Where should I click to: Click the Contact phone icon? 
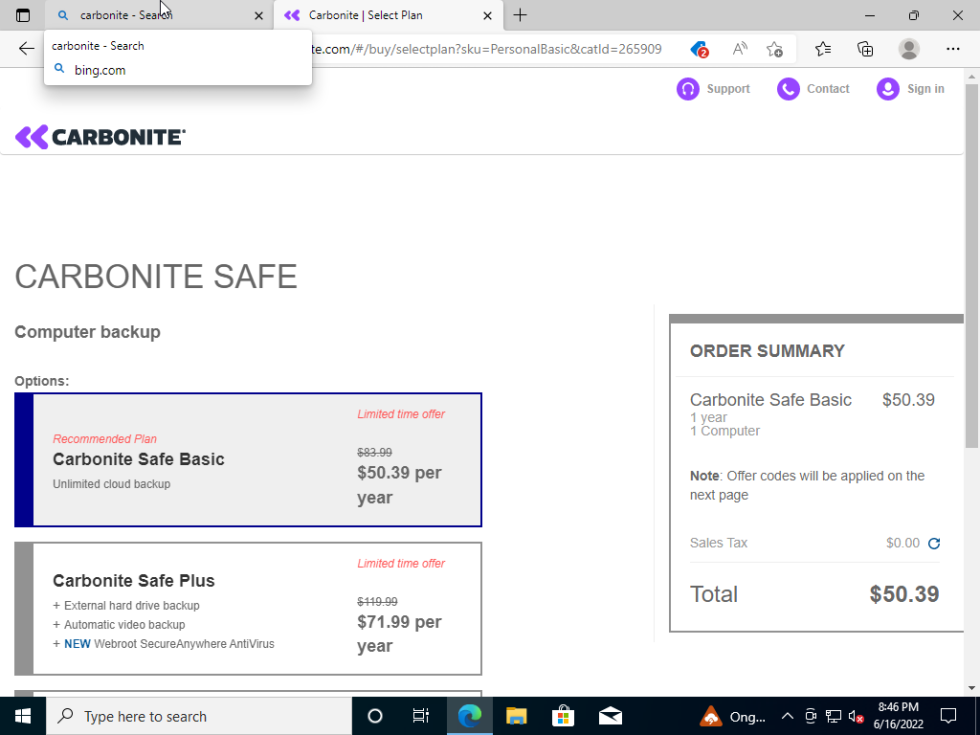pos(788,89)
